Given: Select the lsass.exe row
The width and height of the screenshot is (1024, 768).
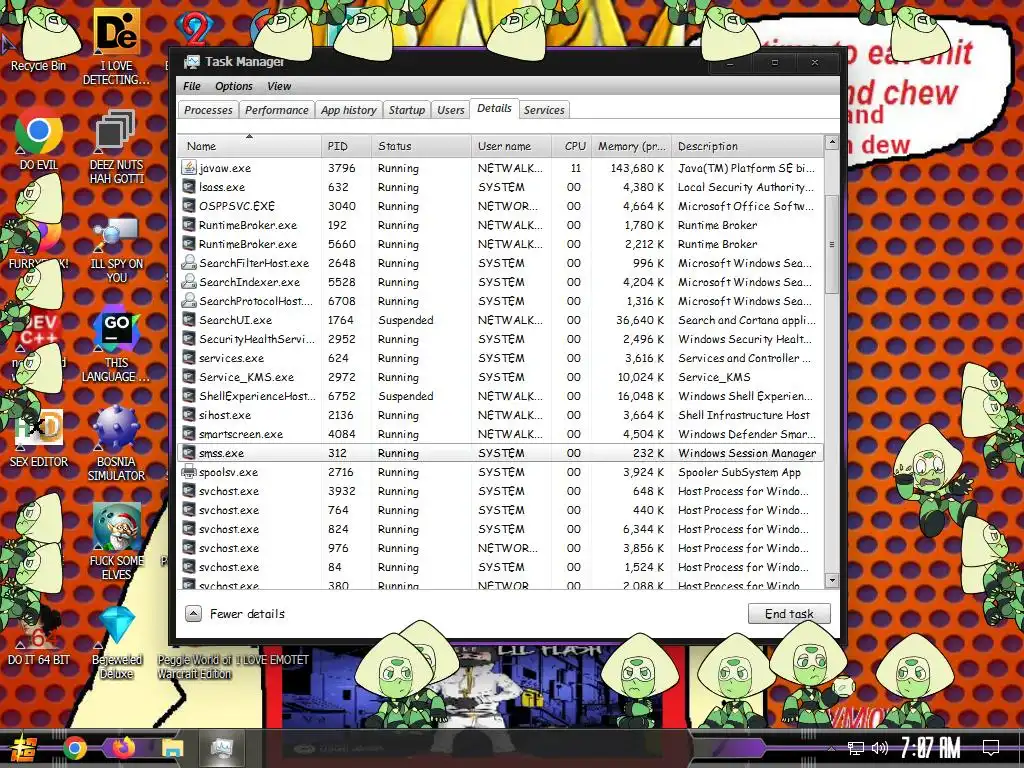Looking at the screenshot, I should 500,187.
